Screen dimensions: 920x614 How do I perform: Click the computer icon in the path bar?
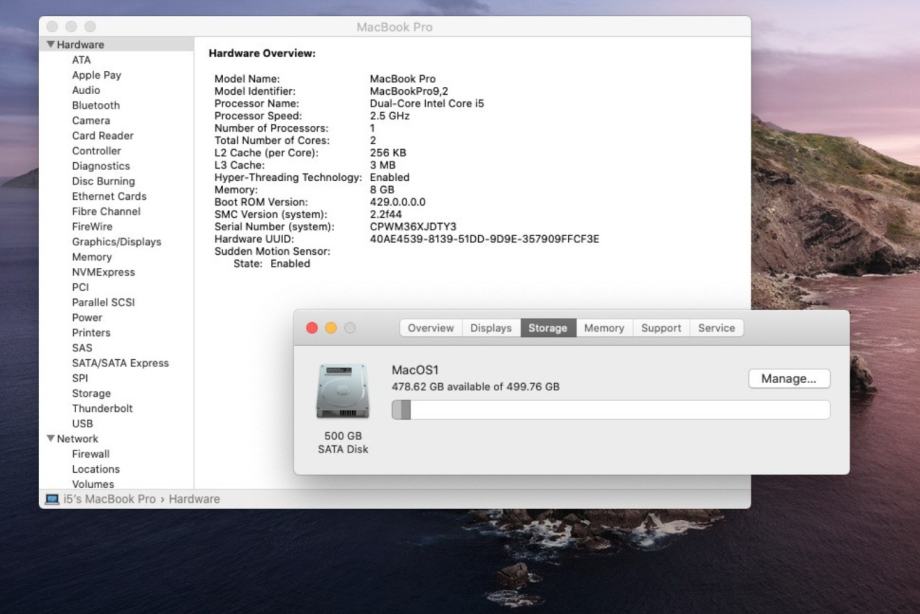(52, 499)
